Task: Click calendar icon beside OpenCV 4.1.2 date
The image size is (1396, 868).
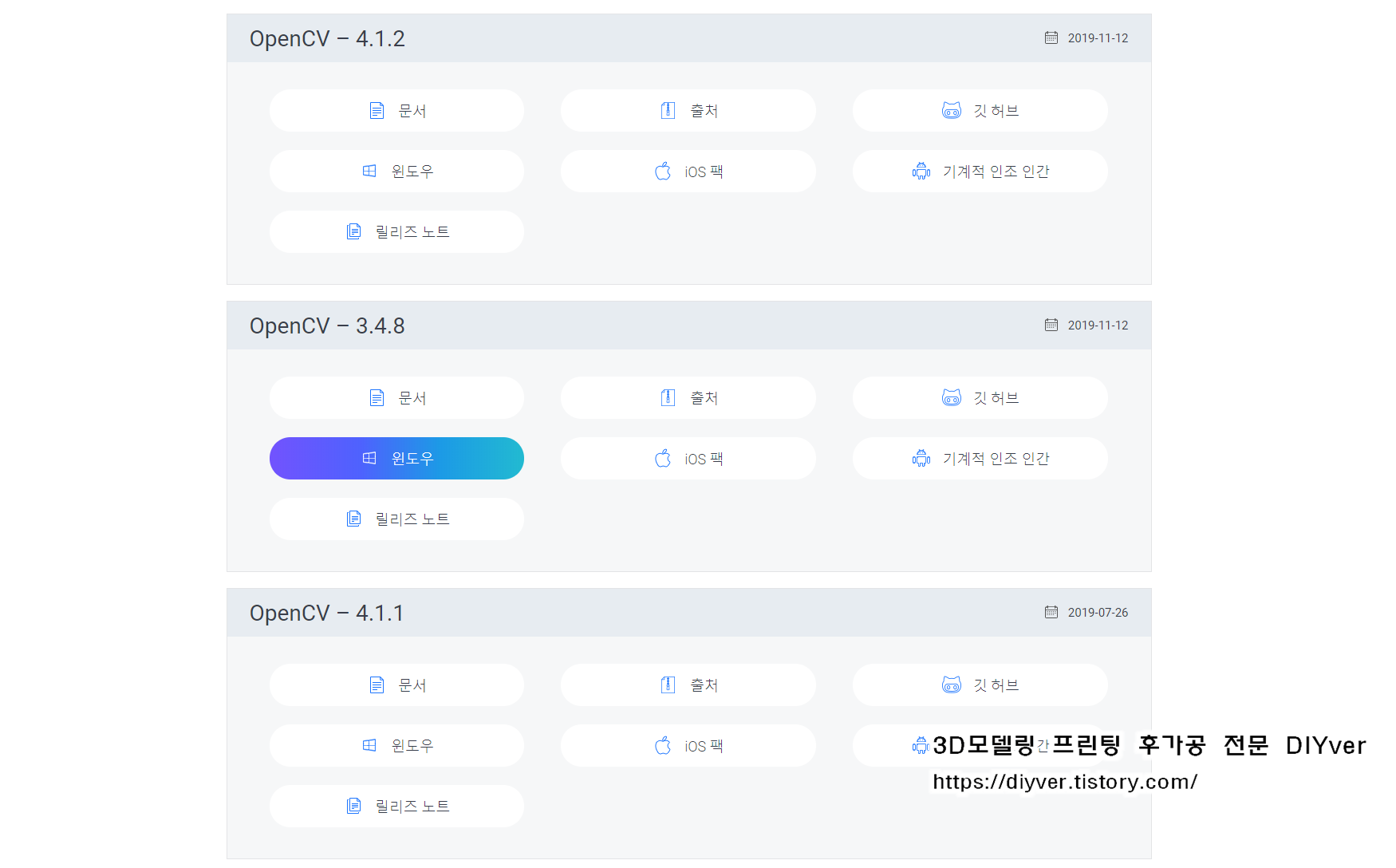Action: click(1051, 37)
